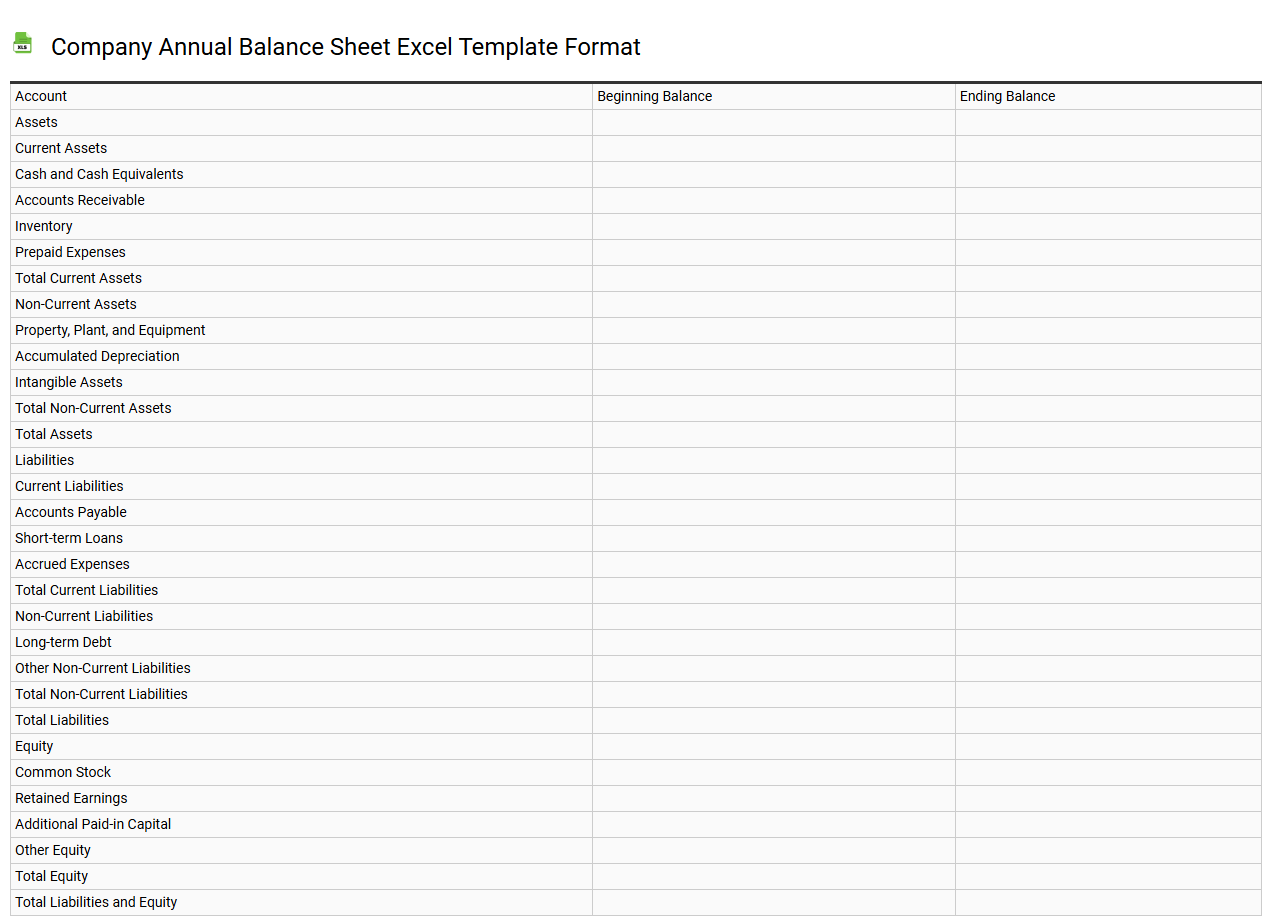1262x916 pixels.
Task: Select the Assets row label
Action: [36, 122]
